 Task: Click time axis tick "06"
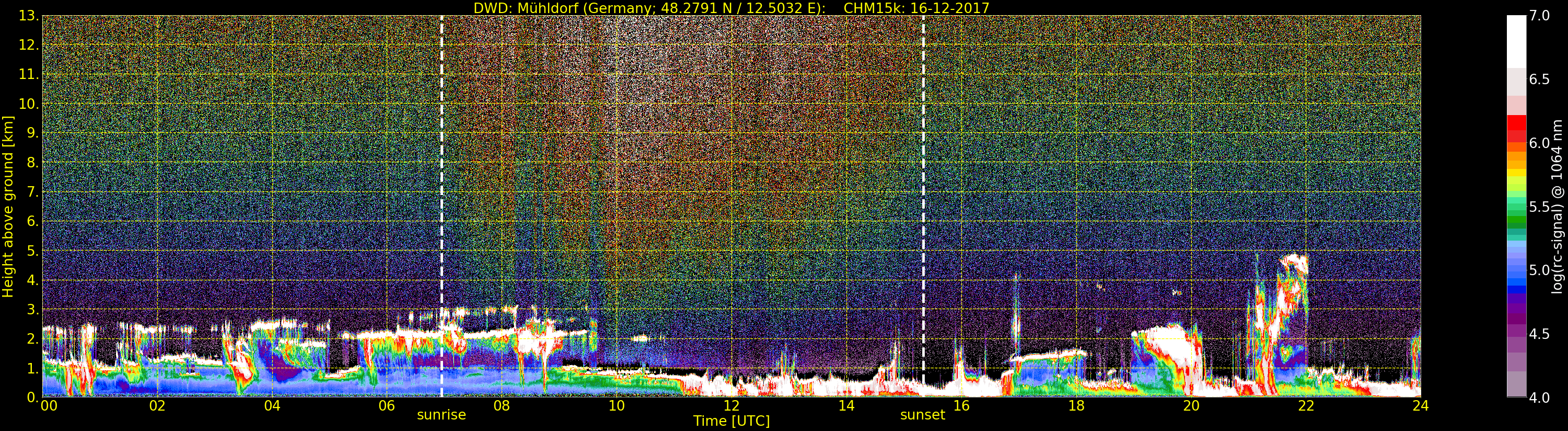point(387,406)
